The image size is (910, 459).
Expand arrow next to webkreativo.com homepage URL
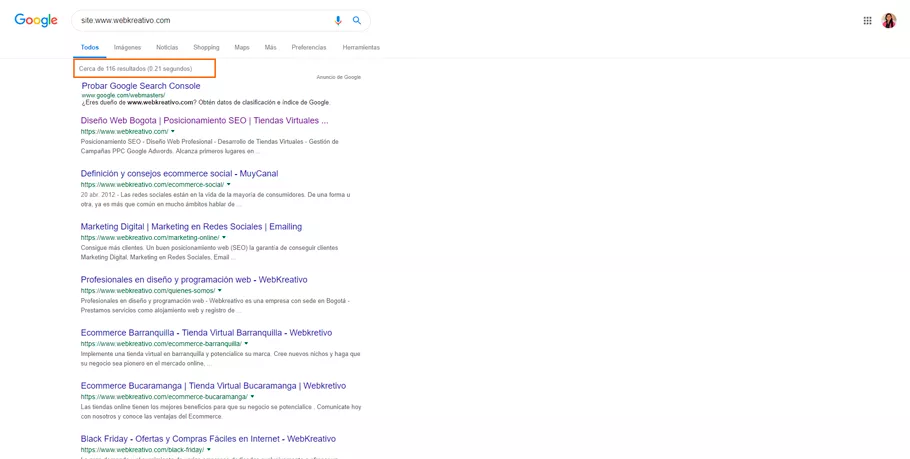[x=173, y=132]
